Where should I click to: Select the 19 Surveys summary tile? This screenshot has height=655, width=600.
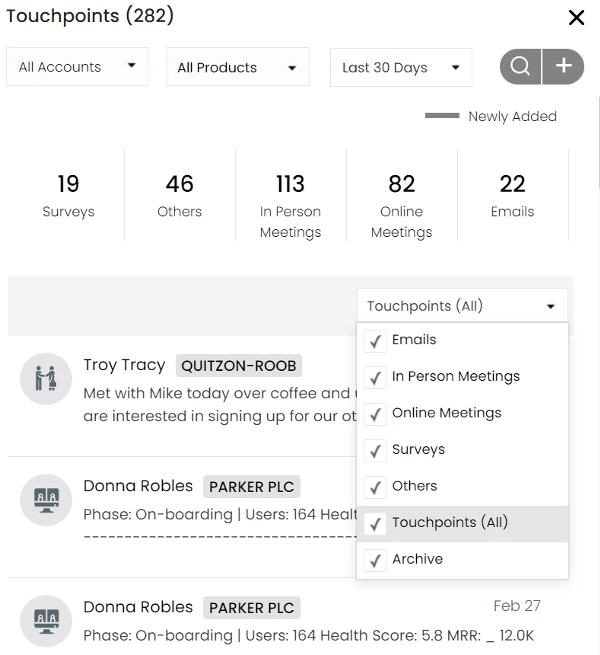[x=69, y=195]
